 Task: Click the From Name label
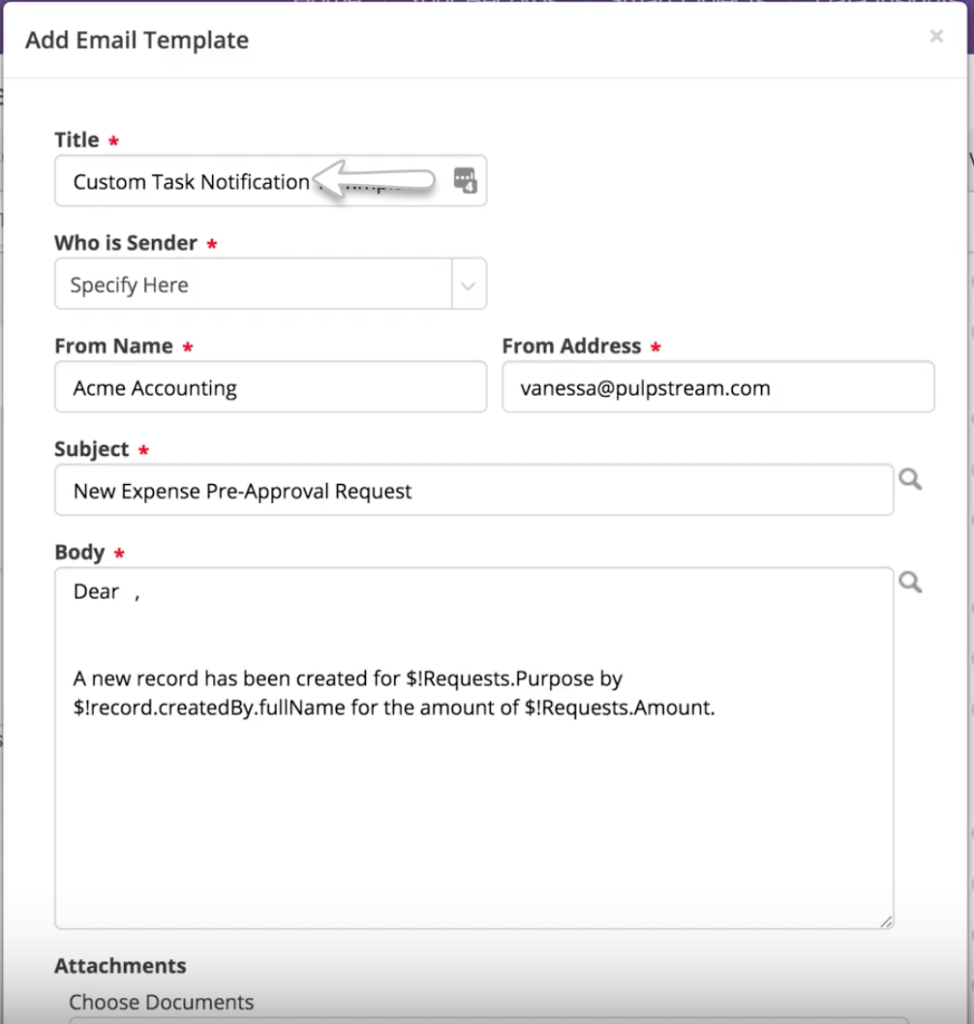(113, 345)
